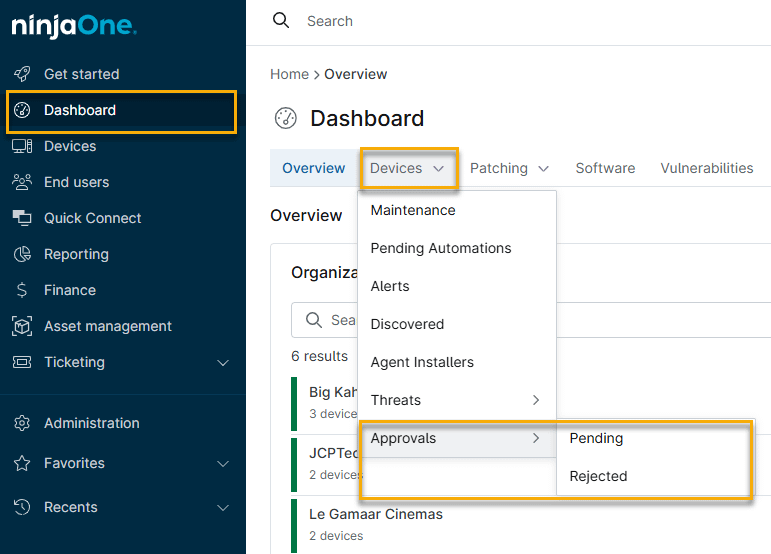This screenshot has width=771, height=554.
Task: Select Pending Automations menu item
Action: click(x=440, y=248)
